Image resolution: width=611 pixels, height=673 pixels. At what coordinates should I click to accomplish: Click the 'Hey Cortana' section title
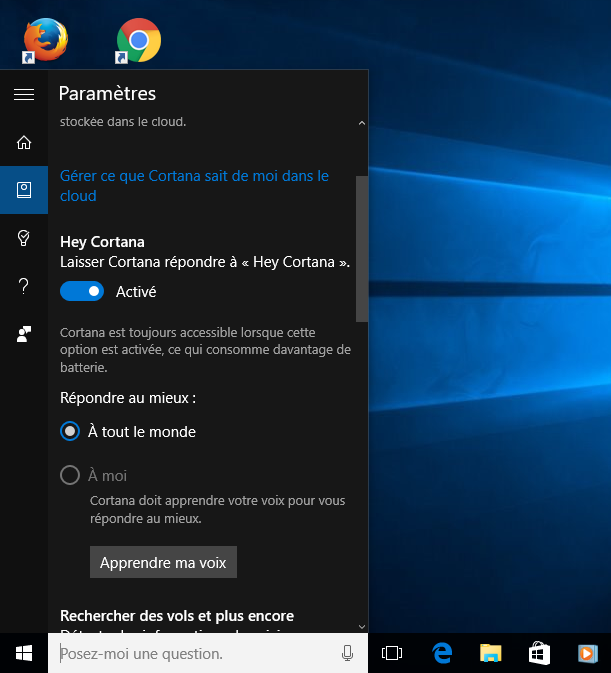(x=102, y=242)
